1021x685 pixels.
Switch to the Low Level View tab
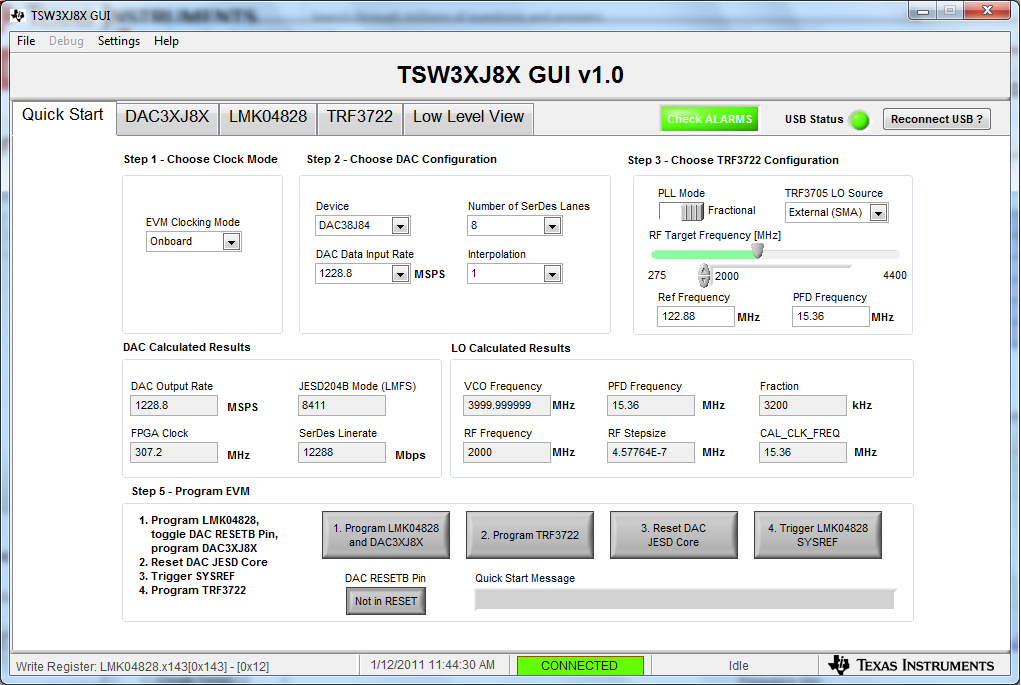468,117
